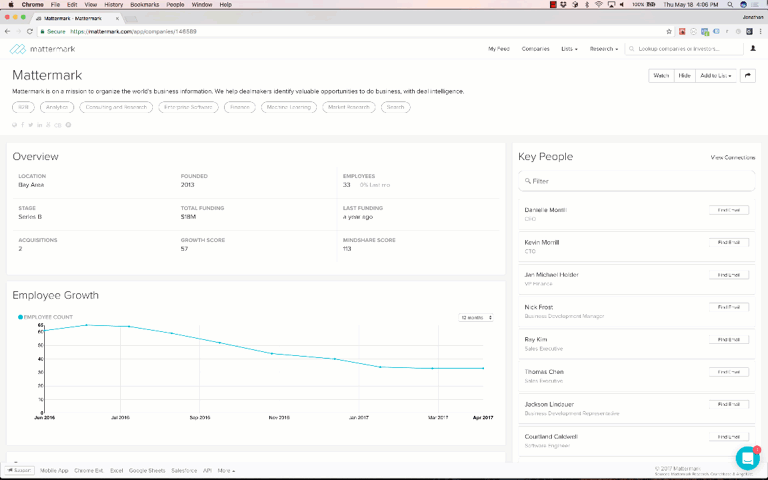Click the Lookup companies search box
768x480 pixels.
tap(684, 49)
